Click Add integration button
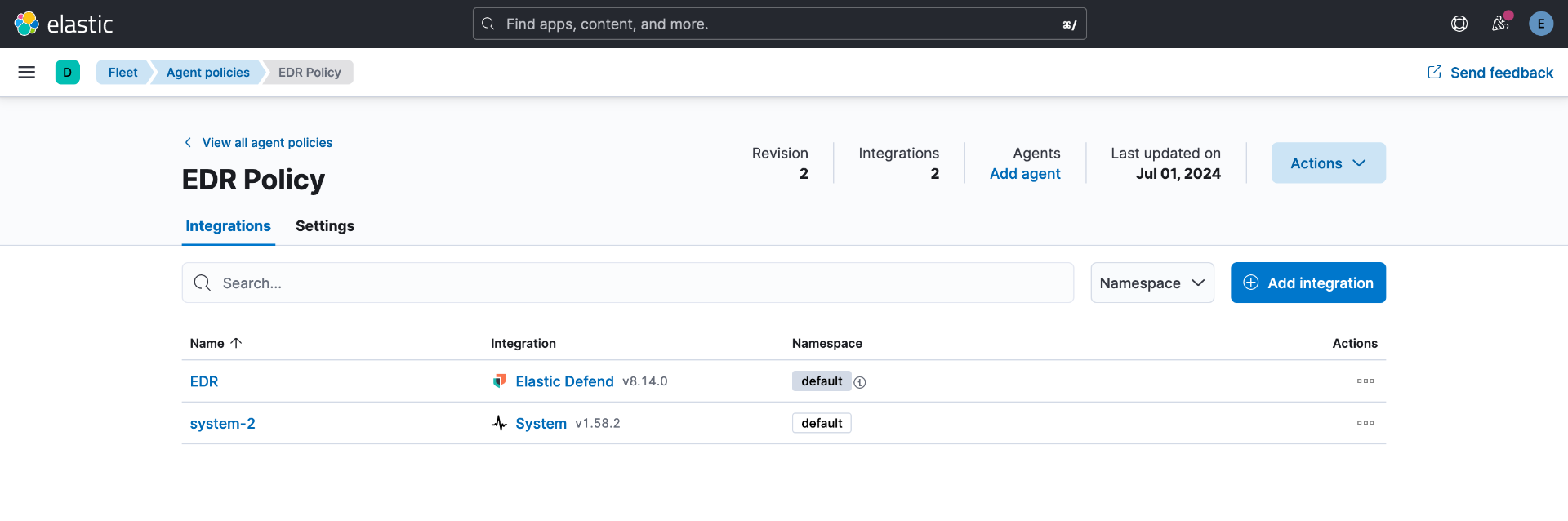Viewport: 1568px width, 521px height. (1308, 283)
